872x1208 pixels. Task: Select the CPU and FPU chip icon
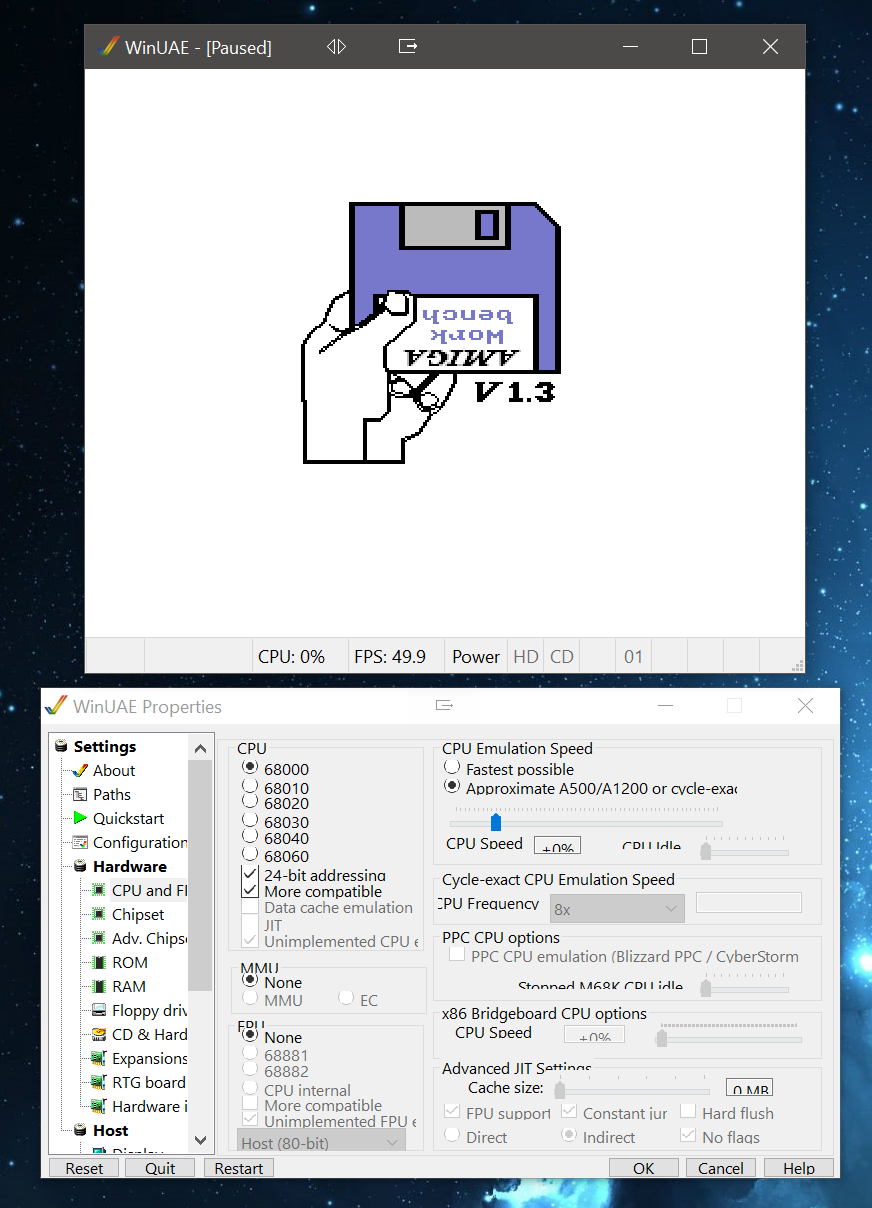[99, 890]
